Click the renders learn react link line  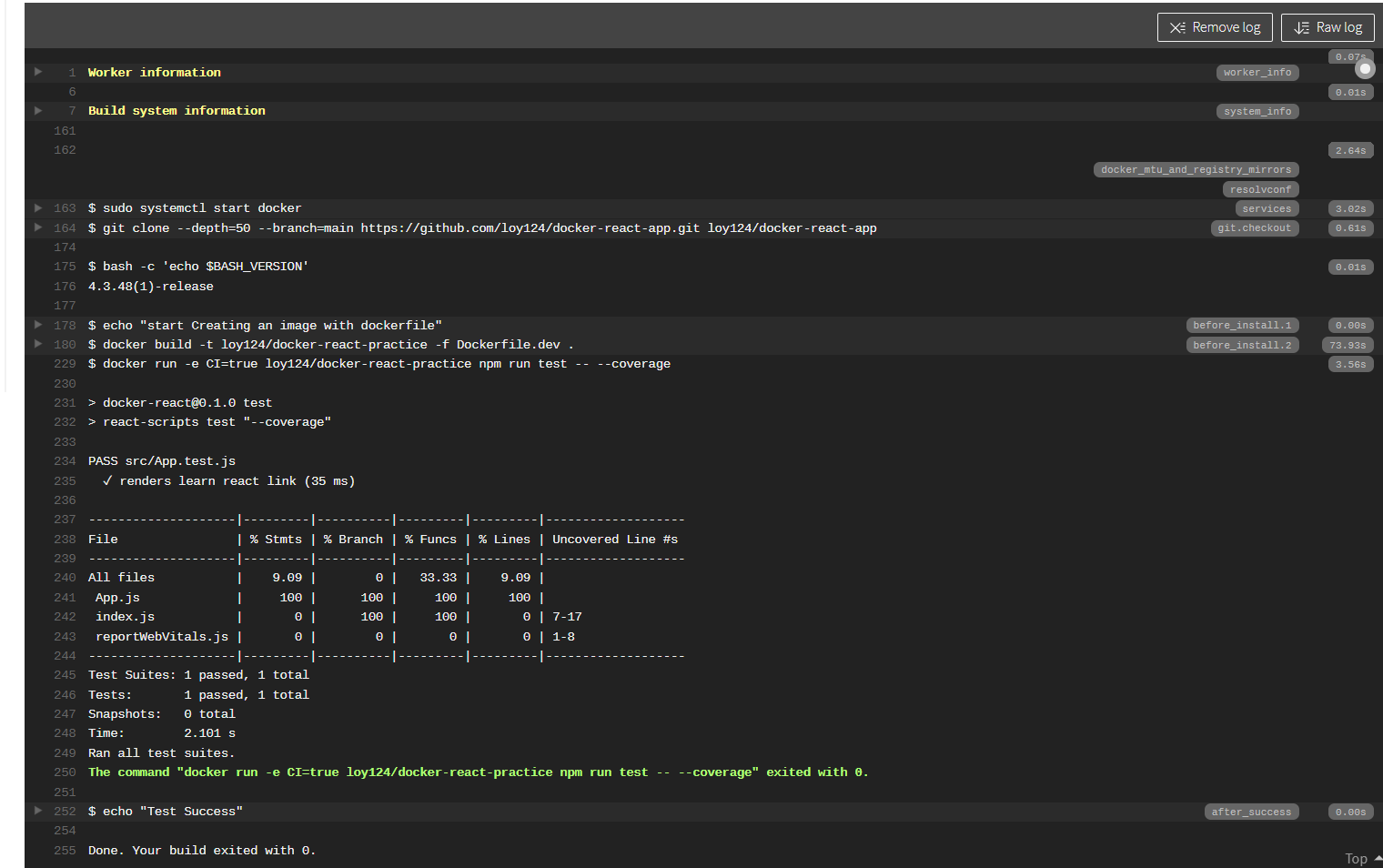228,481
